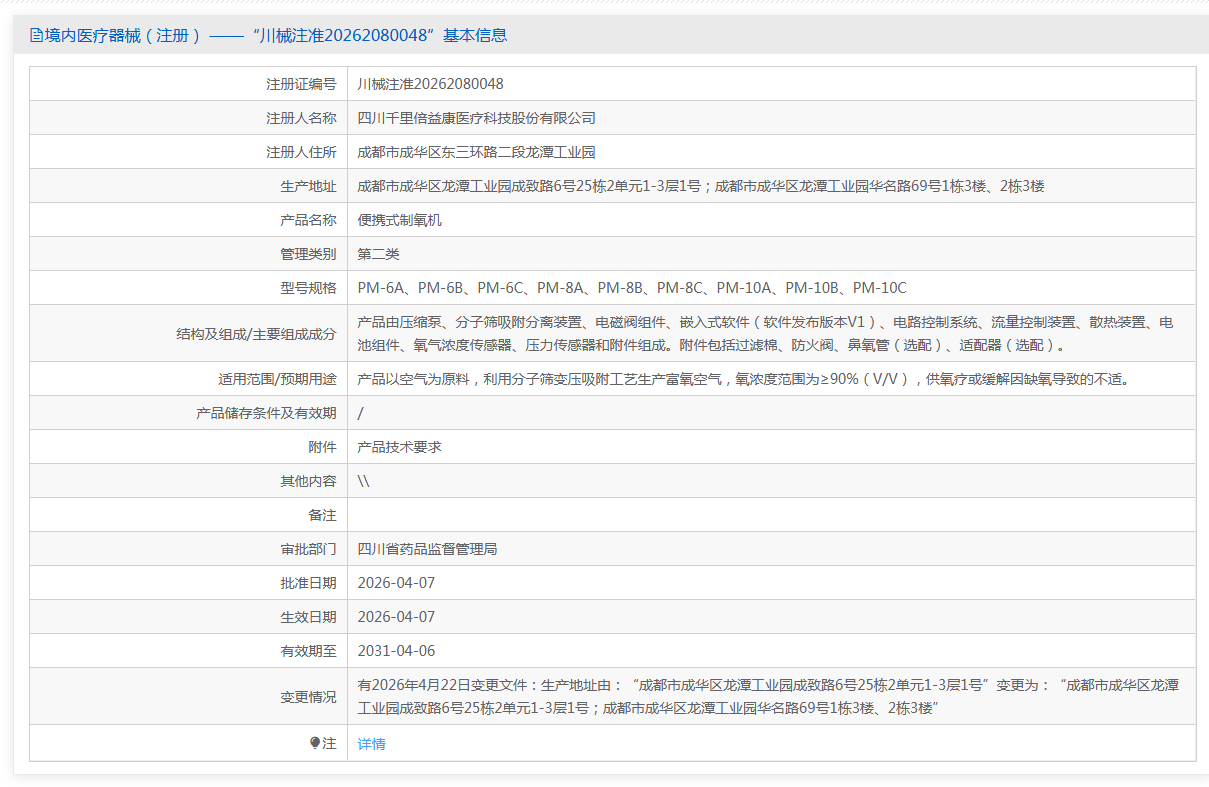
Task: Select the 生效日期 value 2026-04-07
Action: [397, 617]
